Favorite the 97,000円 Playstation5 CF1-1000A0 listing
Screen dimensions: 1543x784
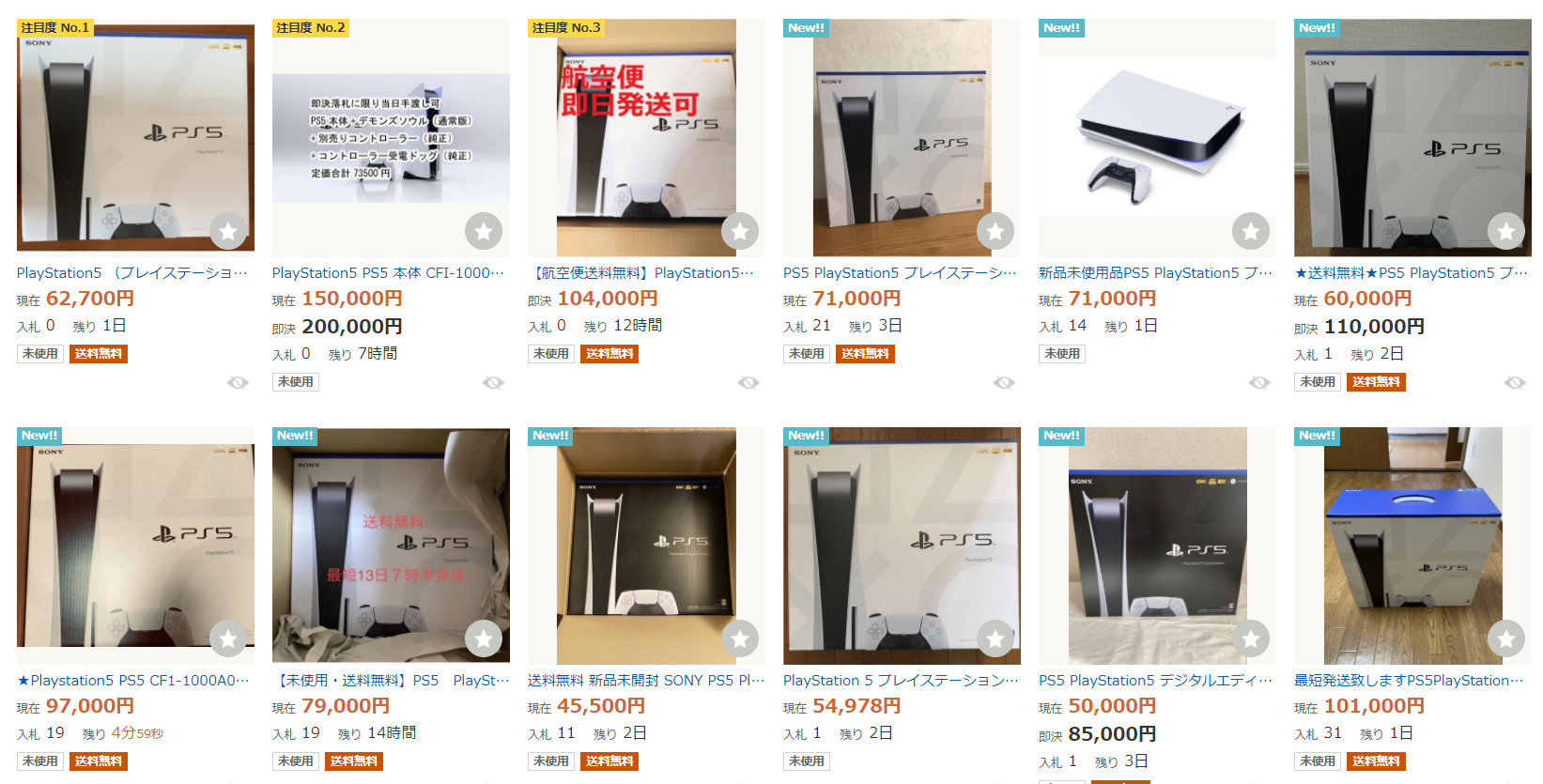point(228,639)
